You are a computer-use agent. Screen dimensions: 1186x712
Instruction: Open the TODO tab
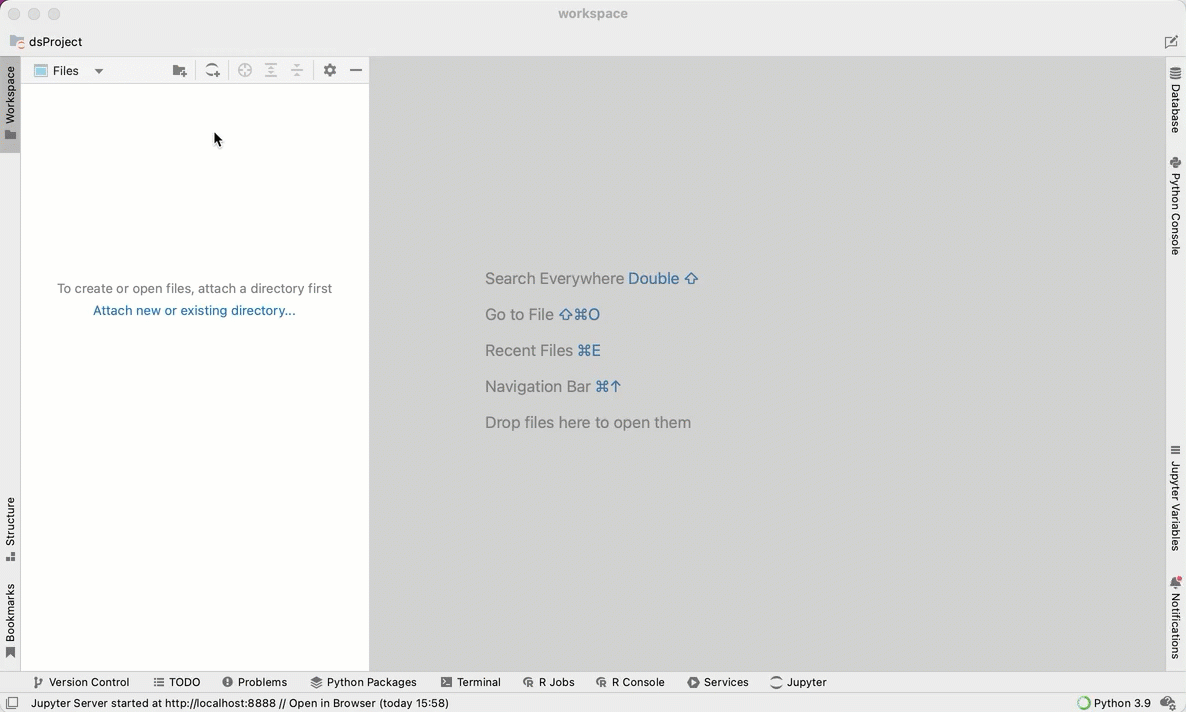click(x=177, y=682)
